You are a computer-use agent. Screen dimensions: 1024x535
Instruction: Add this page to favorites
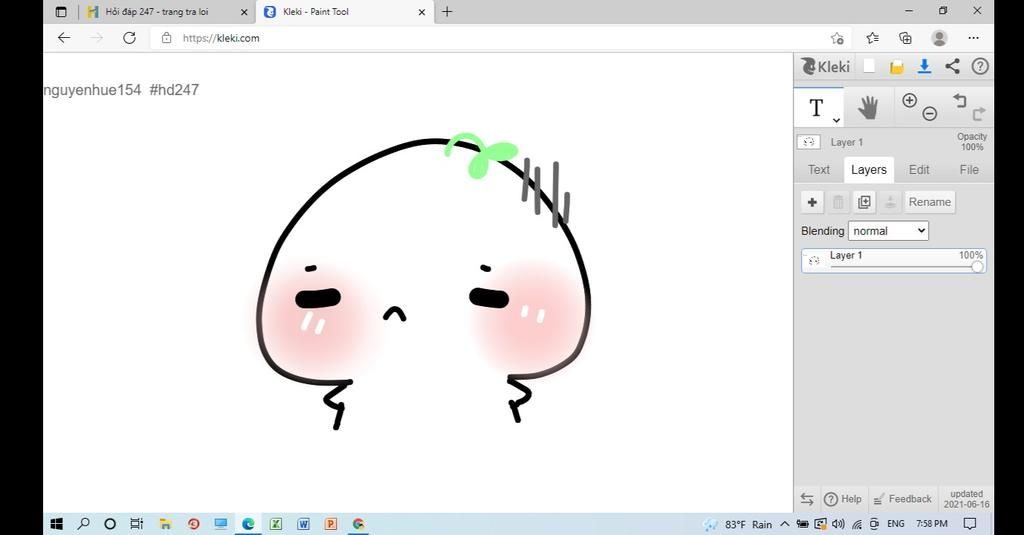pos(837,39)
